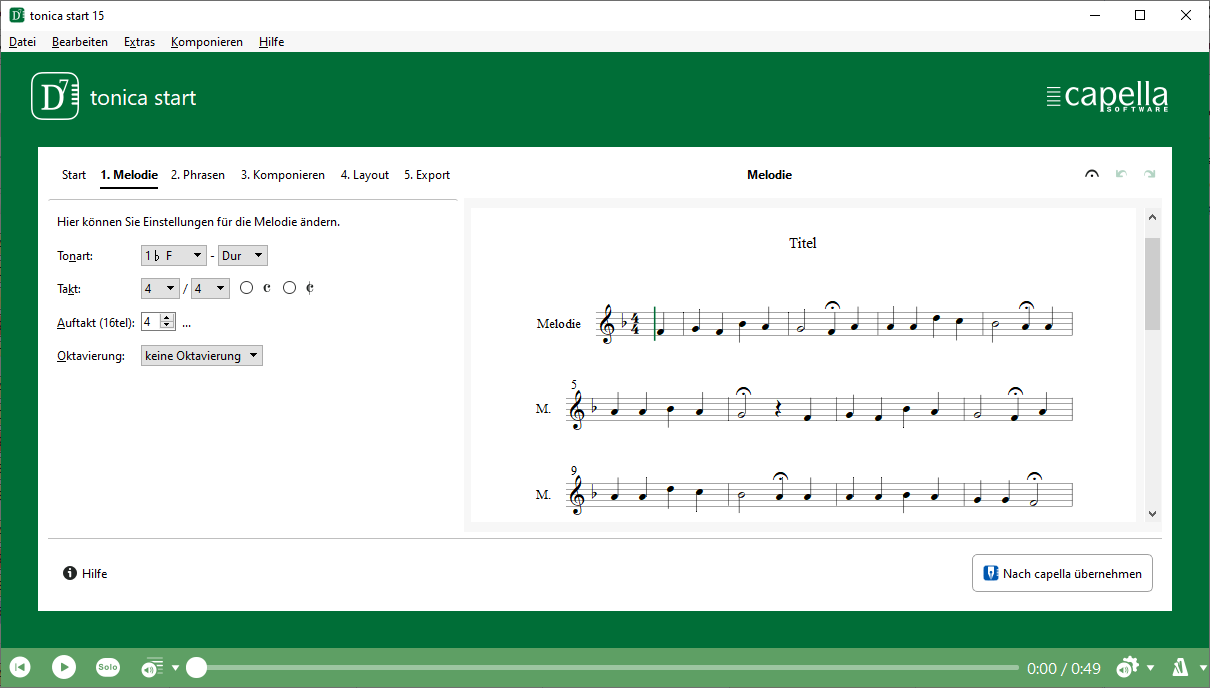Image resolution: width=1210 pixels, height=688 pixels.
Task: Click the undo arrow icon
Action: click(x=1121, y=175)
